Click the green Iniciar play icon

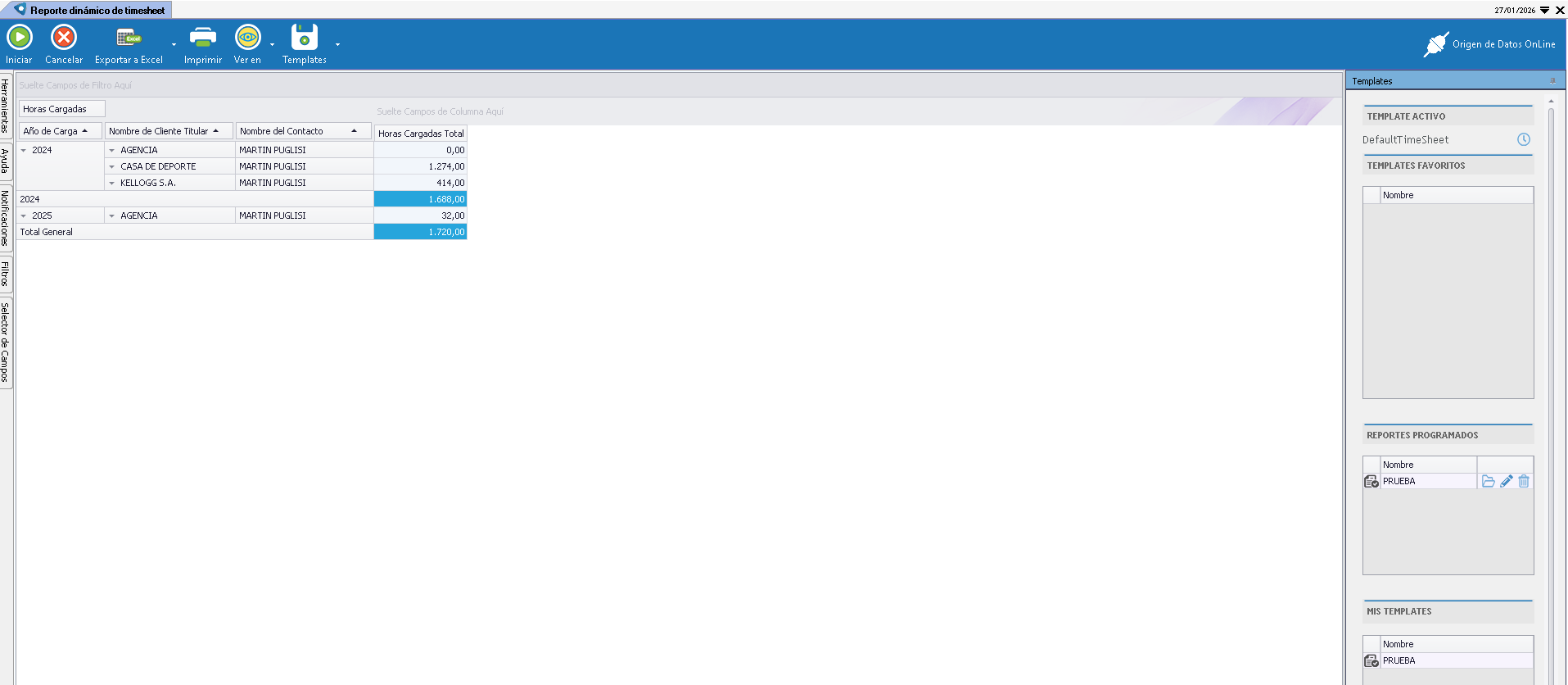19,38
